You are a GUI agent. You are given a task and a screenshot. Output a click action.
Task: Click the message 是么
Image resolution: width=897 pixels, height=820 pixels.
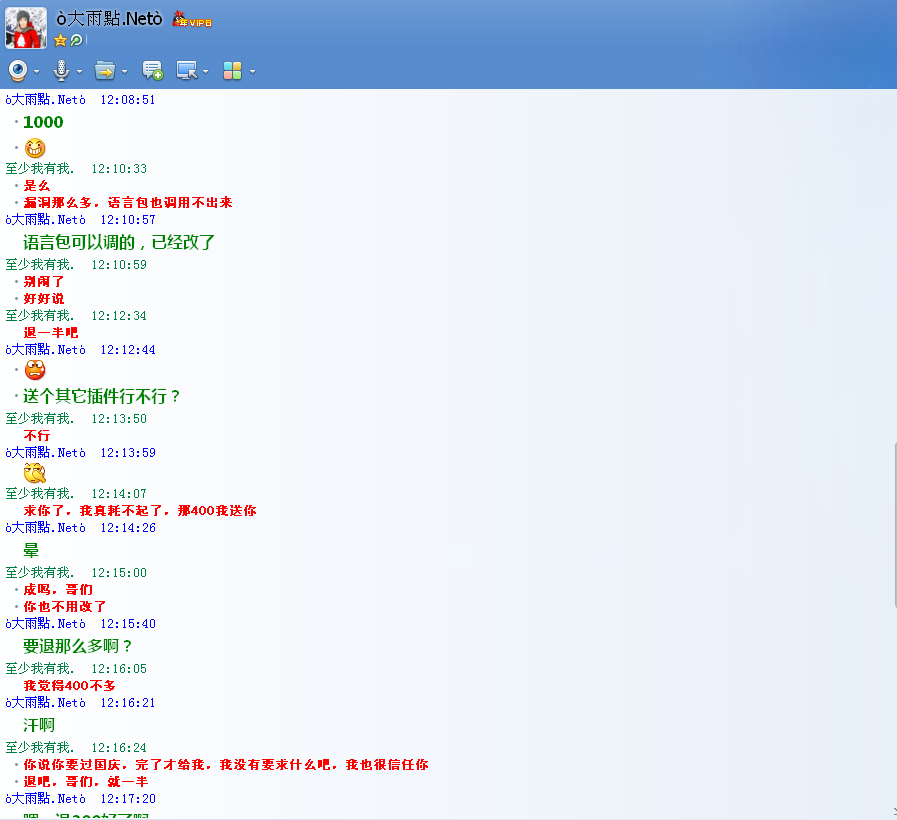[37, 185]
